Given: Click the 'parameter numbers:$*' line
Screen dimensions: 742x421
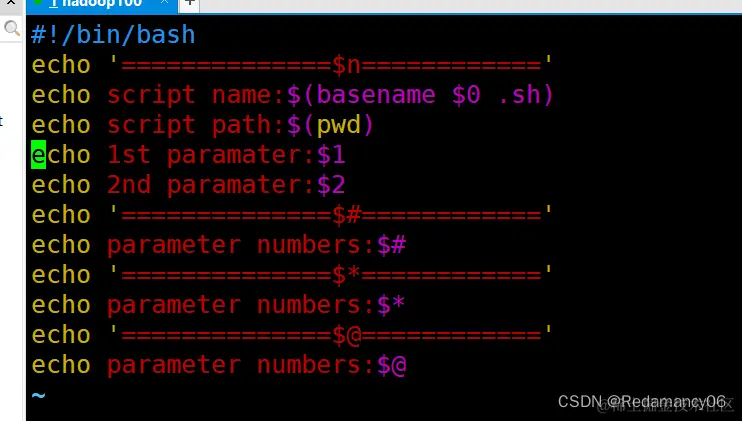Looking at the screenshot, I should tap(218, 305).
